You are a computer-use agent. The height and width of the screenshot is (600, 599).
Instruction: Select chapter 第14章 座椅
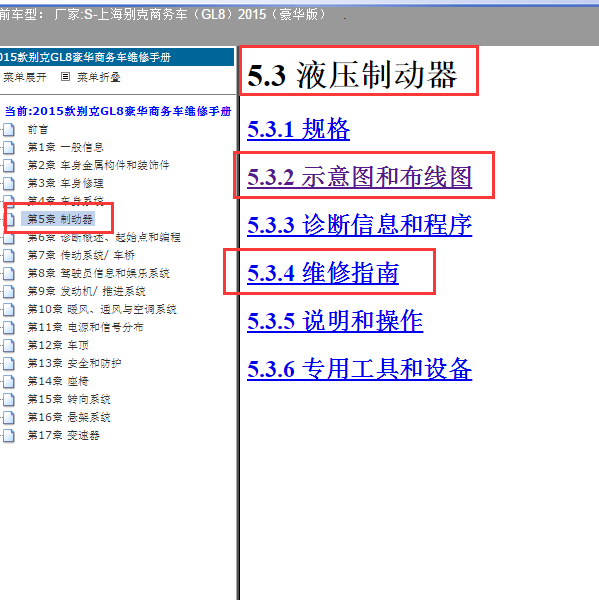click(58, 381)
